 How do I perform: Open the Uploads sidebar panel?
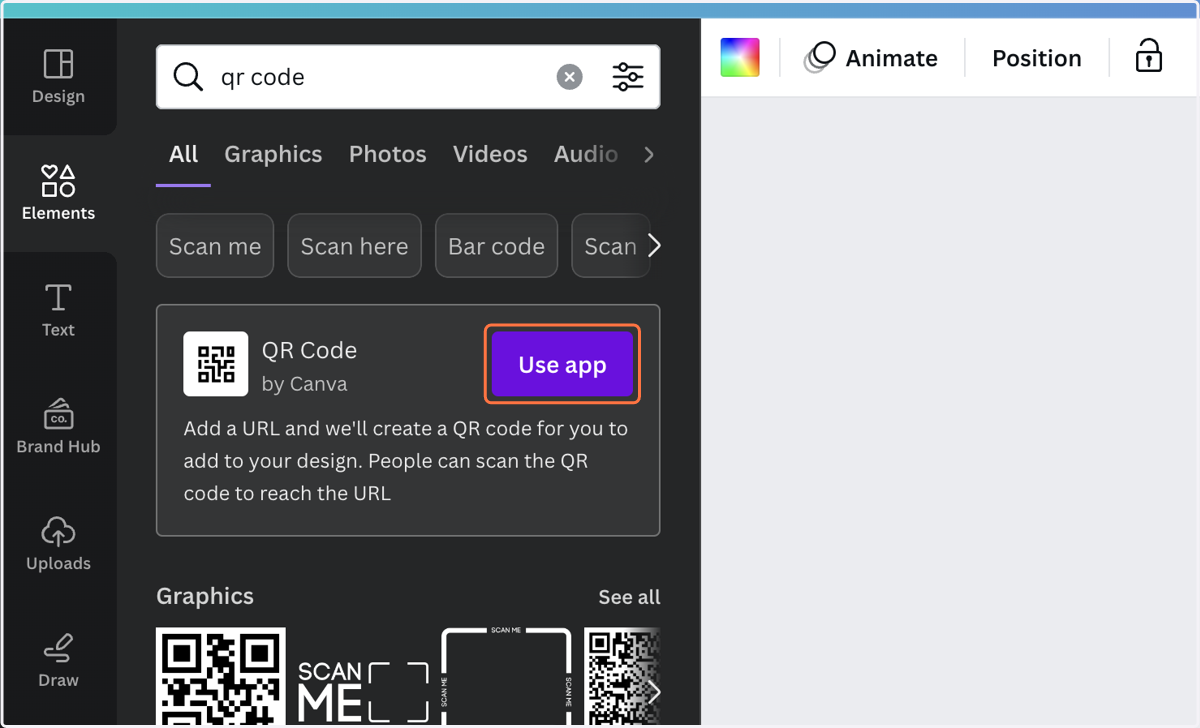58,544
